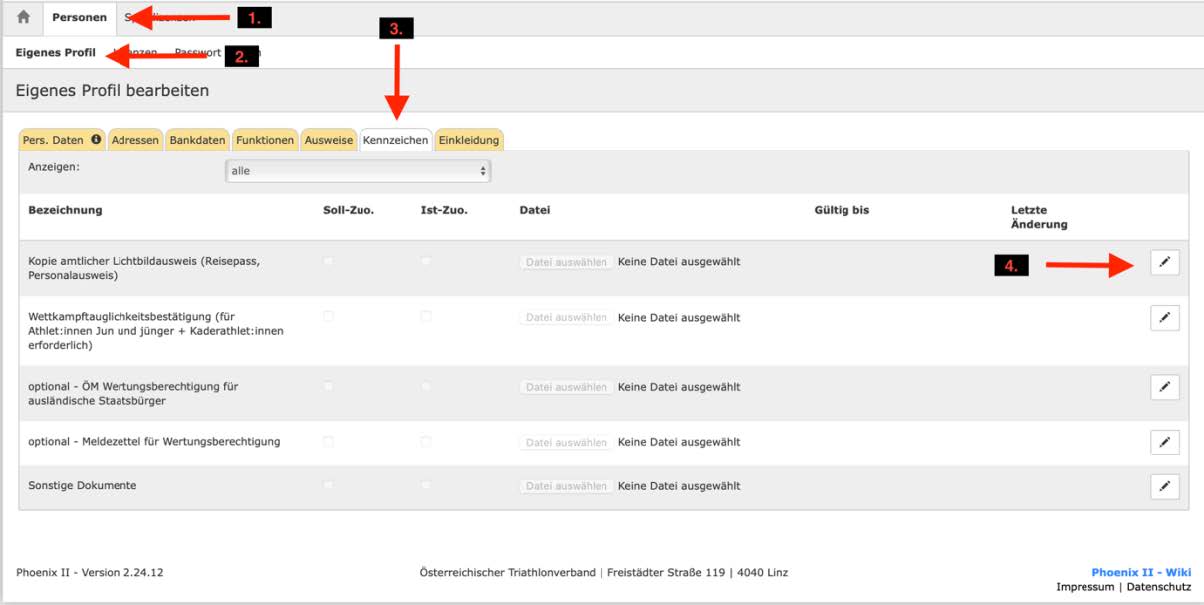The width and height of the screenshot is (1204, 605).
Task: Edit the ÖM Wertungsberechtigung row via pencil
Action: [1164, 387]
